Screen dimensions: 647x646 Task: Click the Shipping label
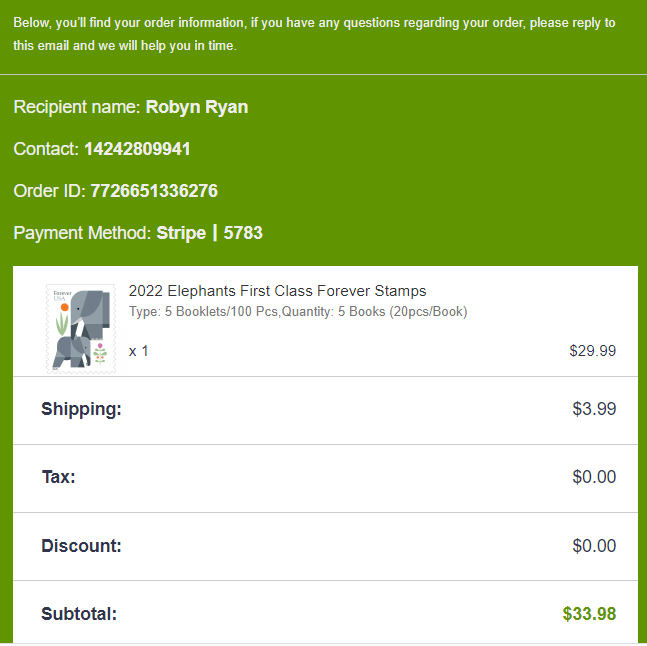click(81, 408)
